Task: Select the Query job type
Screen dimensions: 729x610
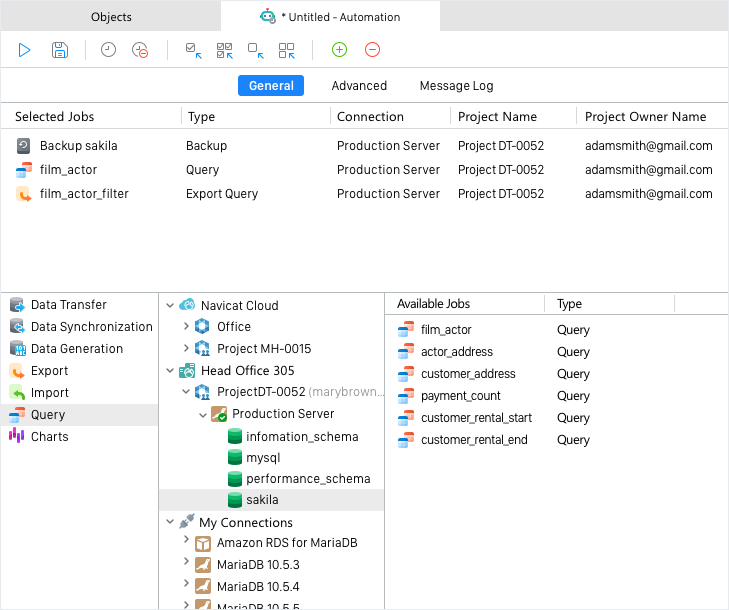Action: tap(80, 415)
